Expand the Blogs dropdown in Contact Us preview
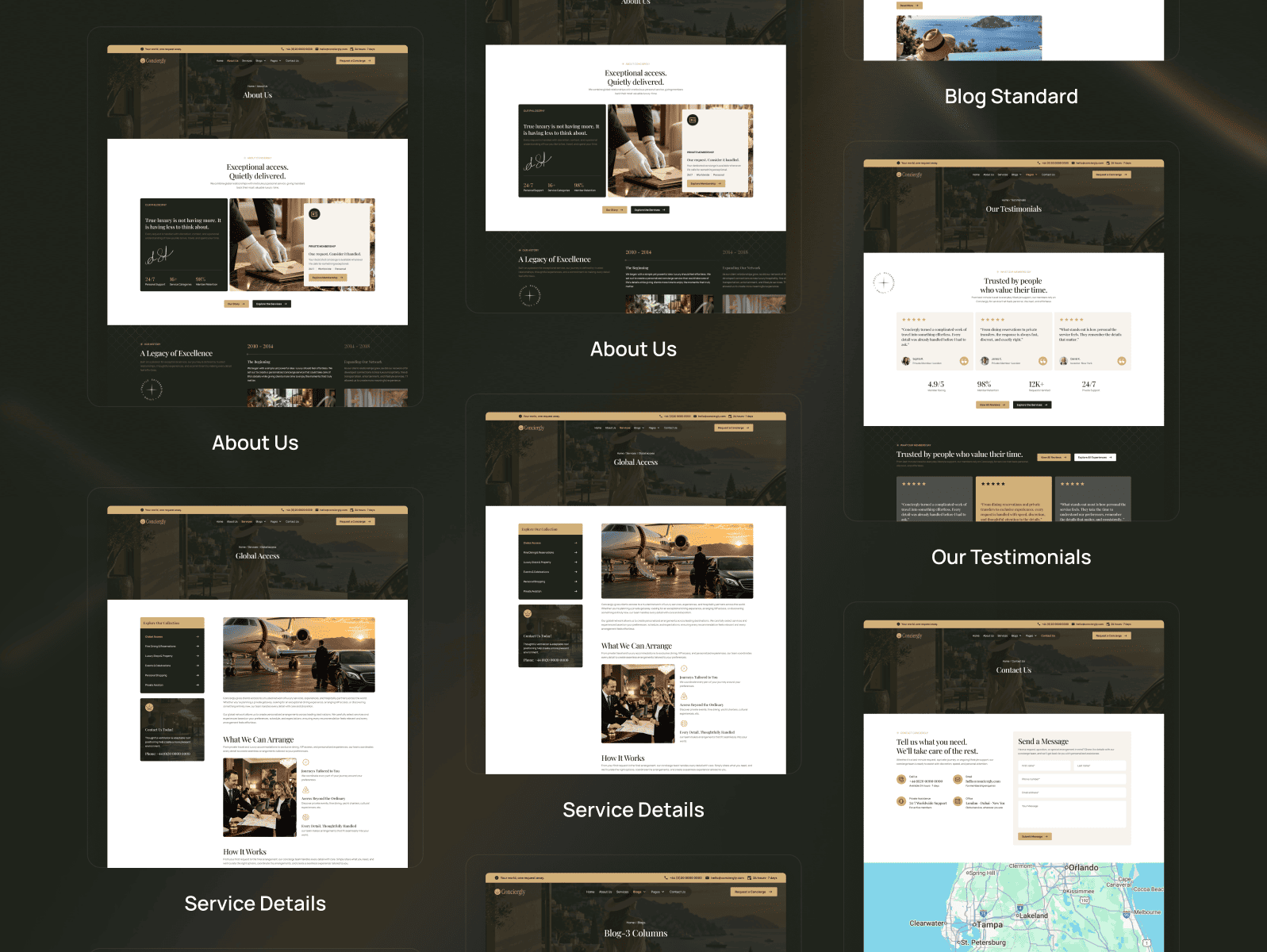The height and width of the screenshot is (952, 1267). tap(1016, 635)
